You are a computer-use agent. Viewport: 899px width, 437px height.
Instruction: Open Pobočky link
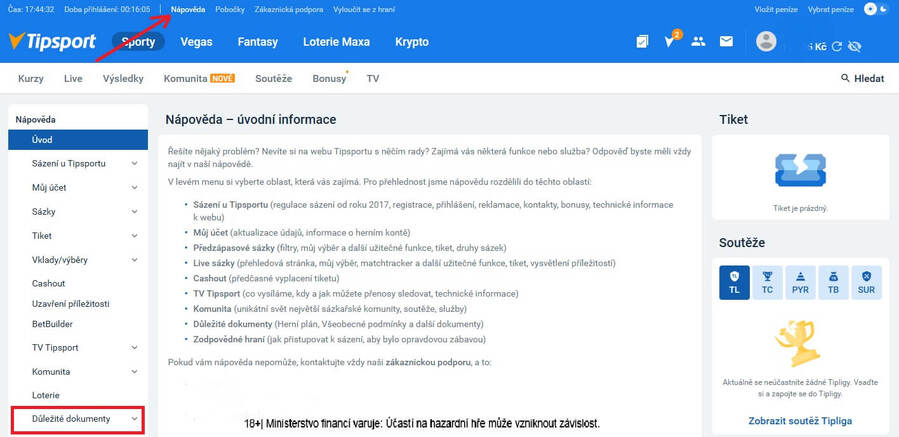point(230,10)
